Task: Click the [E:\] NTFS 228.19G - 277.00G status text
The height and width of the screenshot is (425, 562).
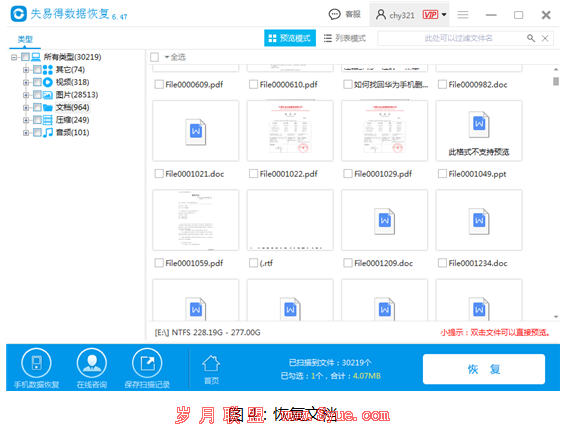Action: click(208, 333)
